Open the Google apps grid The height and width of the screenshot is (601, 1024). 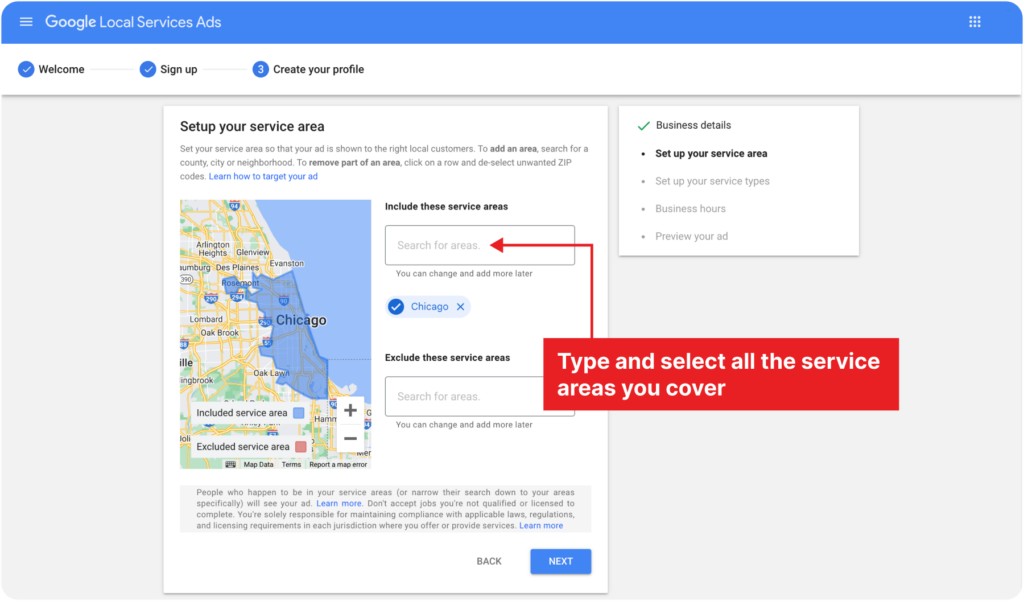pyautogui.click(x=974, y=22)
